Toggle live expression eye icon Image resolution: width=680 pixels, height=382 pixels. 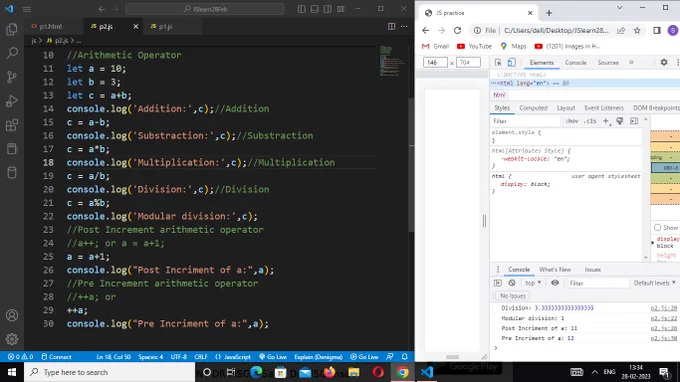(x=555, y=283)
